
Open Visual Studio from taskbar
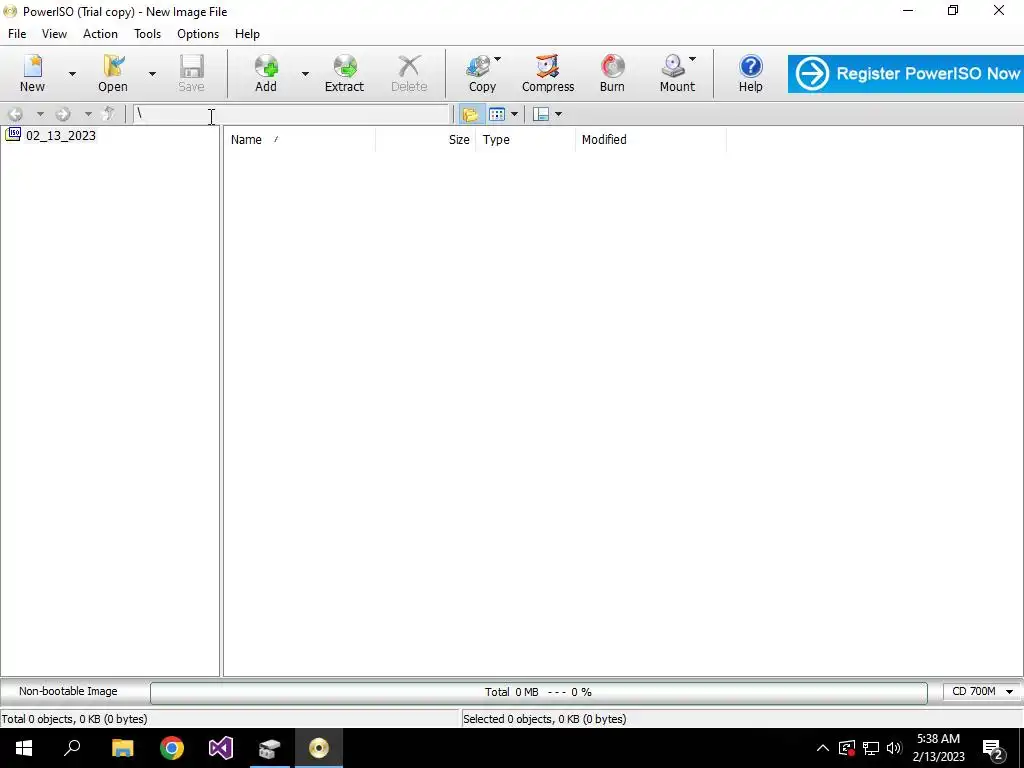[221, 748]
